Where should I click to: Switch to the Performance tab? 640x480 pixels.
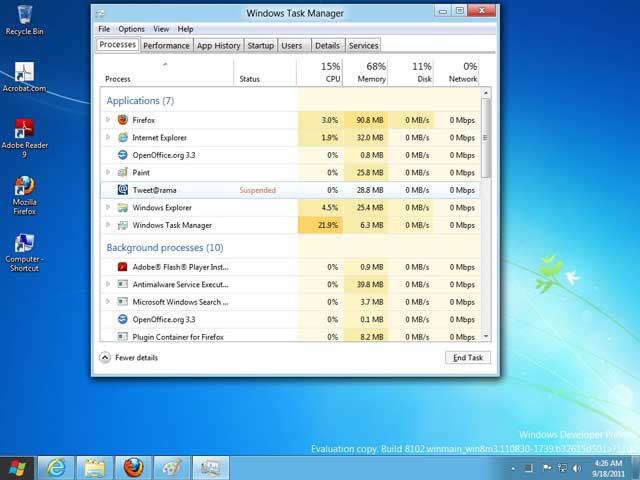click(166, 45)
